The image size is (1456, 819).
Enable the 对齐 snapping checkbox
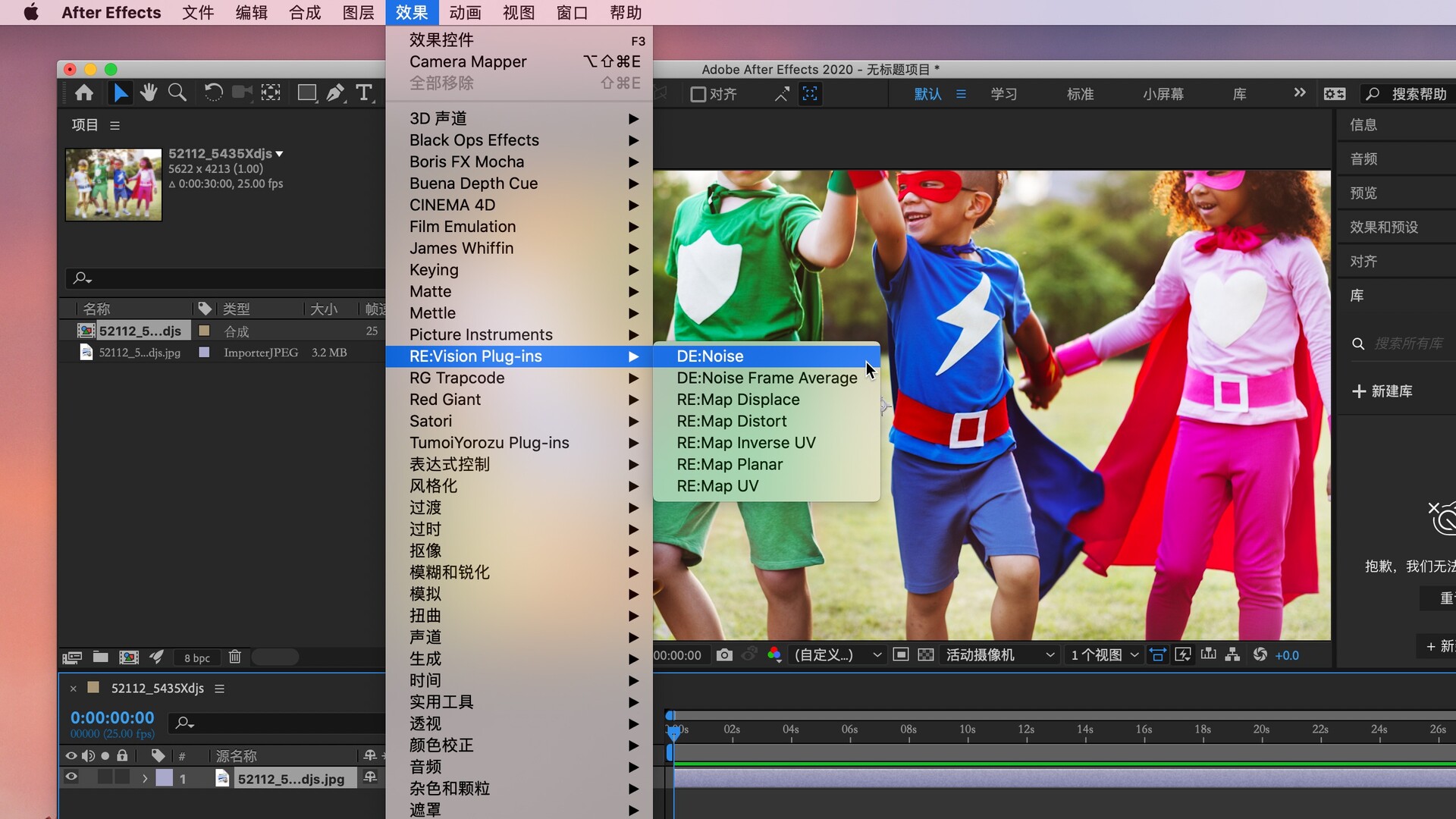[x=698, y=94]
